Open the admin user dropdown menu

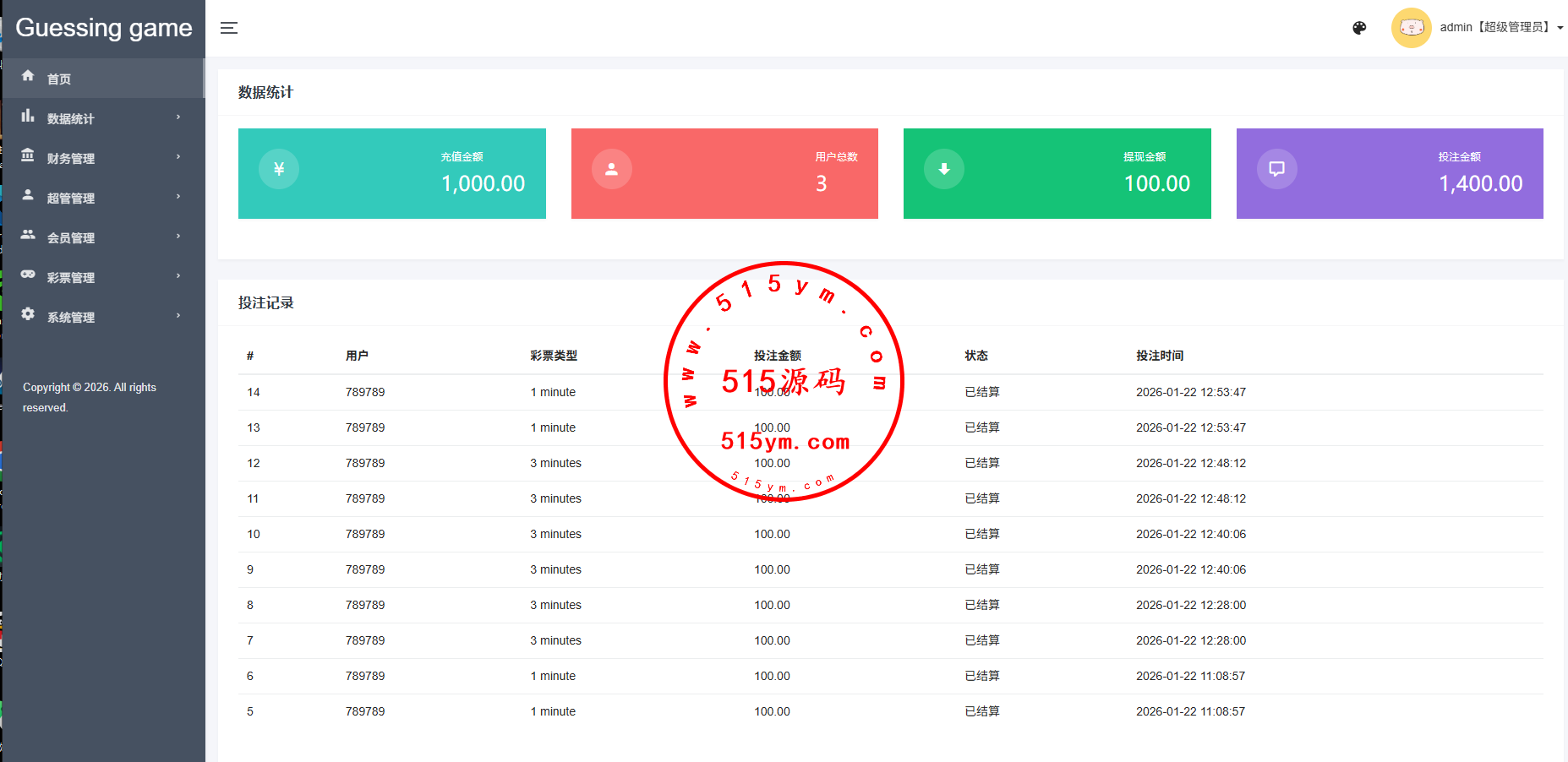[x=1500, y=28]
